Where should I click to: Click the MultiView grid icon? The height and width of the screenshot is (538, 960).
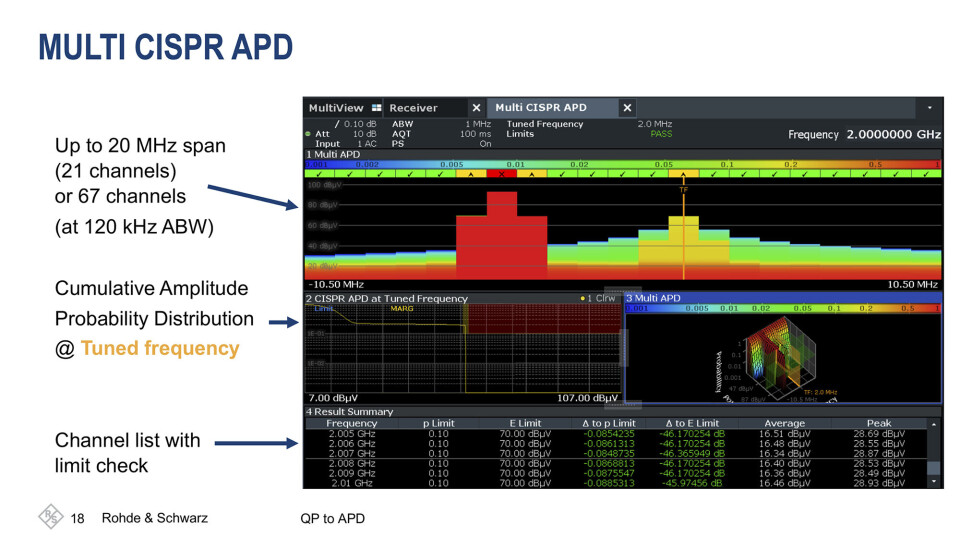pyautogui.click(x=376, y=108)
